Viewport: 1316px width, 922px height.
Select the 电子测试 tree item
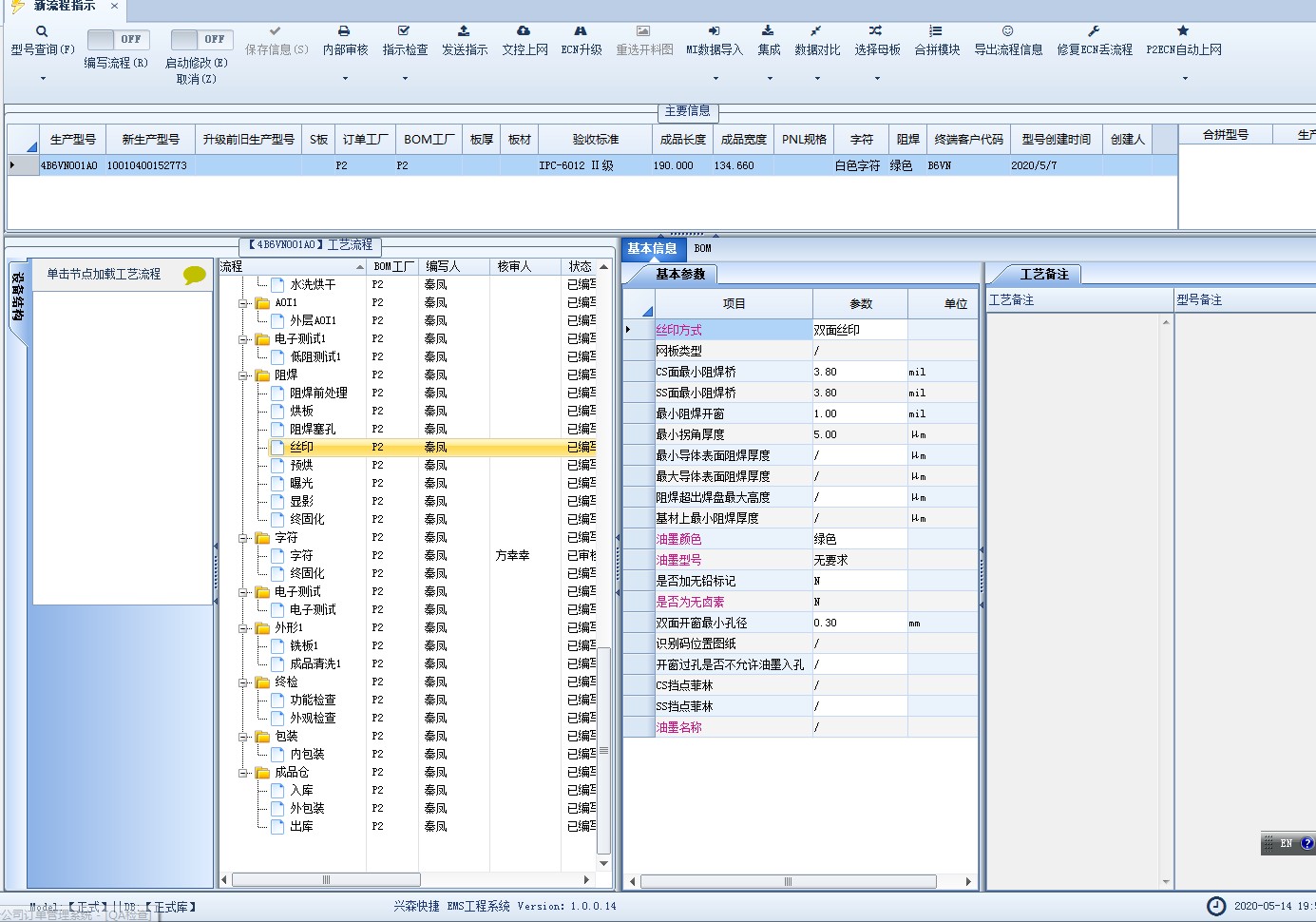(313, 610)
